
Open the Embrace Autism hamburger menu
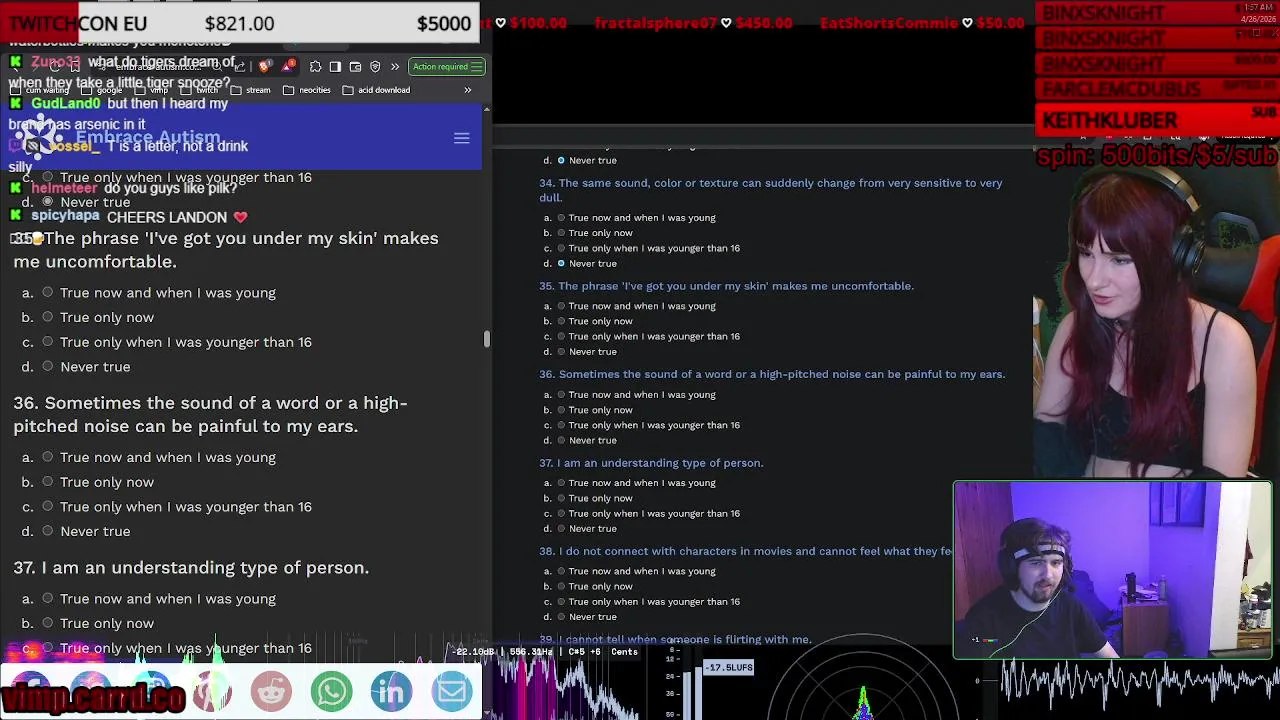coord(461,138)
